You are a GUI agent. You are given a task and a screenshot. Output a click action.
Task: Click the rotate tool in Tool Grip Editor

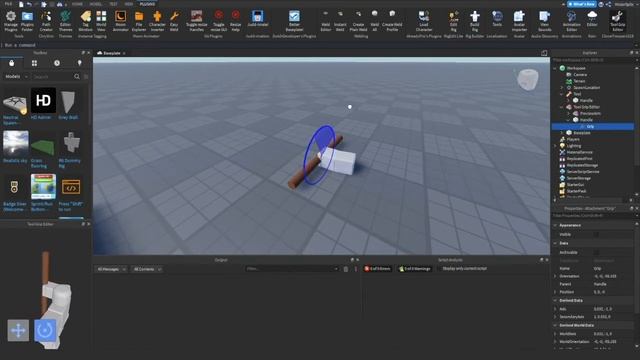click(x=45, y=330)
